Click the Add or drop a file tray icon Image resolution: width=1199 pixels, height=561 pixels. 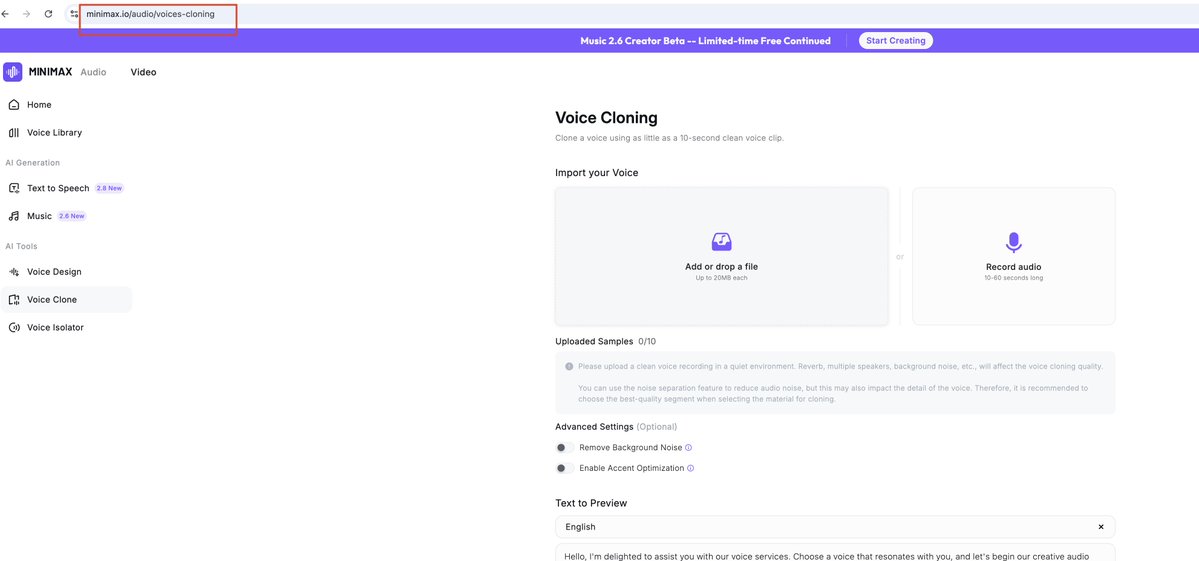[721, 242]
